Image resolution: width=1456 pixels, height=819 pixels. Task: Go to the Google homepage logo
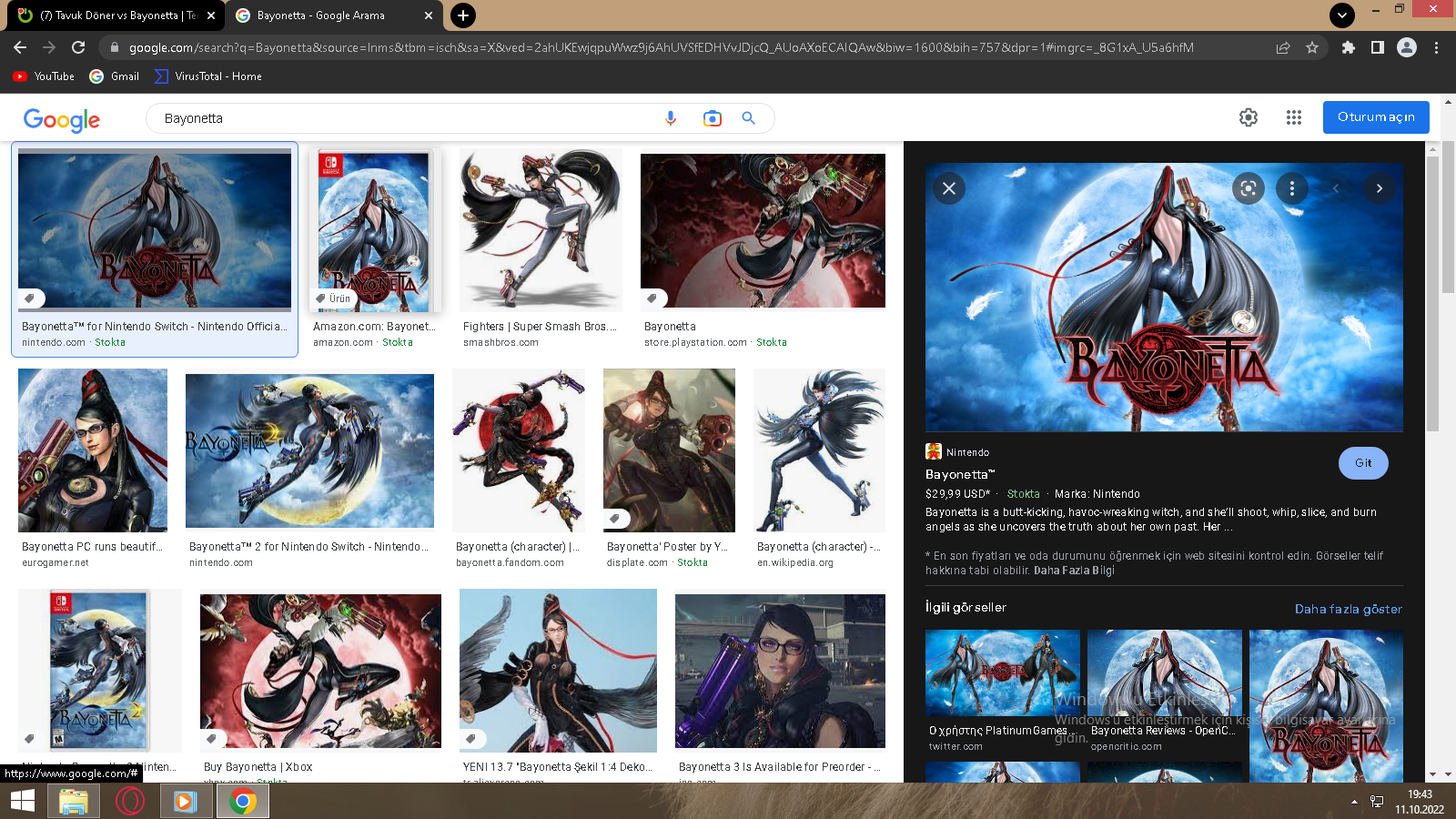tap(62, 119)
